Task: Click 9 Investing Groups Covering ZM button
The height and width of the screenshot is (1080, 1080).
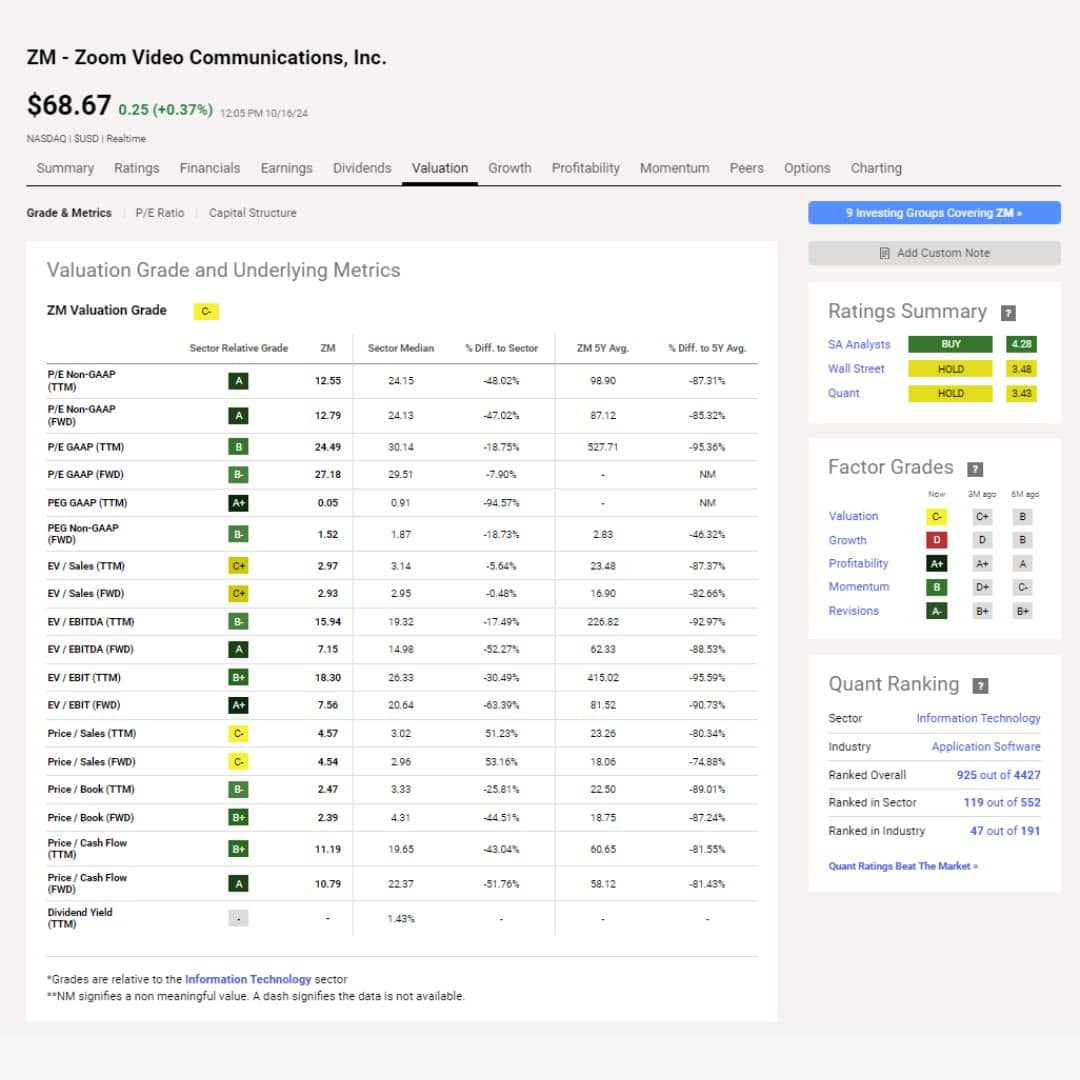Action: coord(934,213)
